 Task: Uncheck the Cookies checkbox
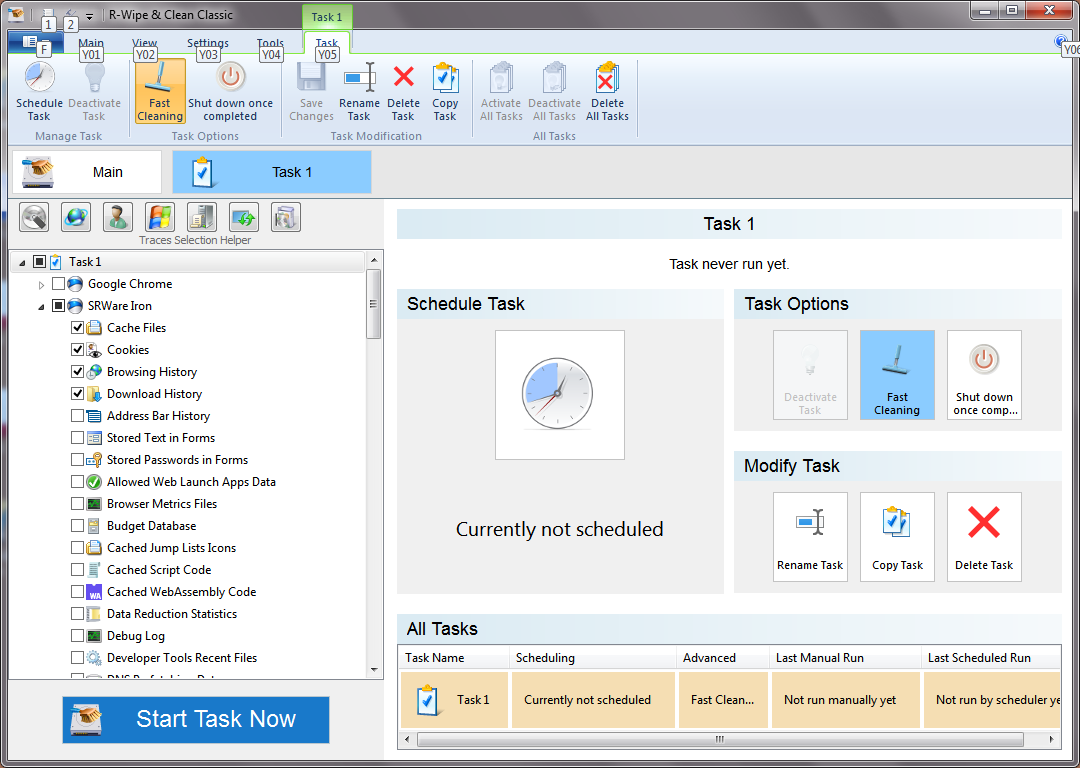pos(78,350)
